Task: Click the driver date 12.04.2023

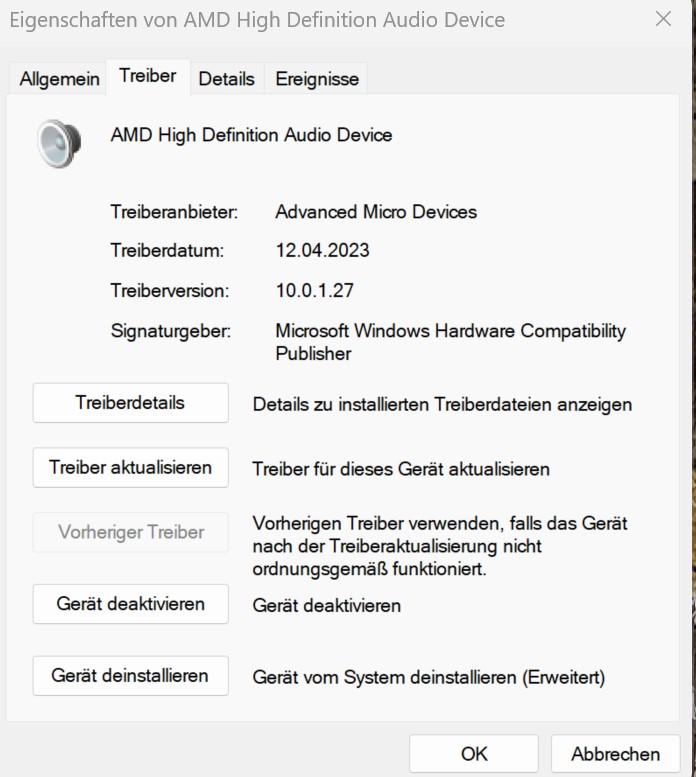Action: [322, 250]
